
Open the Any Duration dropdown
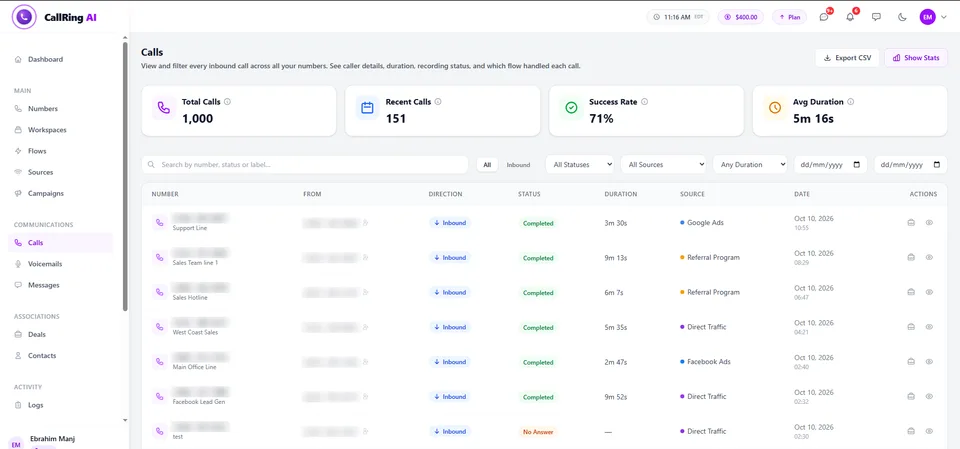click(x=750, y=165)
